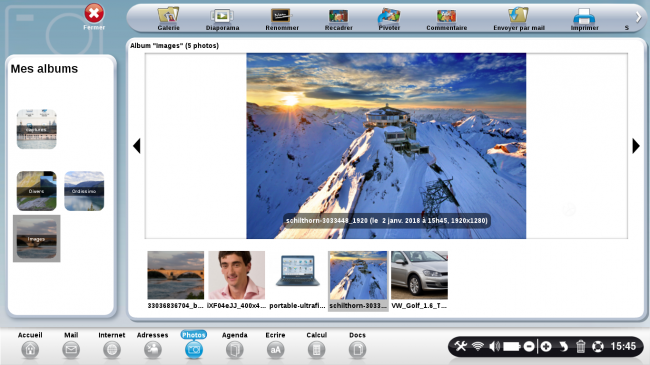Start the Diaporama slideshow
Screen dimensions: 650x365
click(x=222, y=19)
